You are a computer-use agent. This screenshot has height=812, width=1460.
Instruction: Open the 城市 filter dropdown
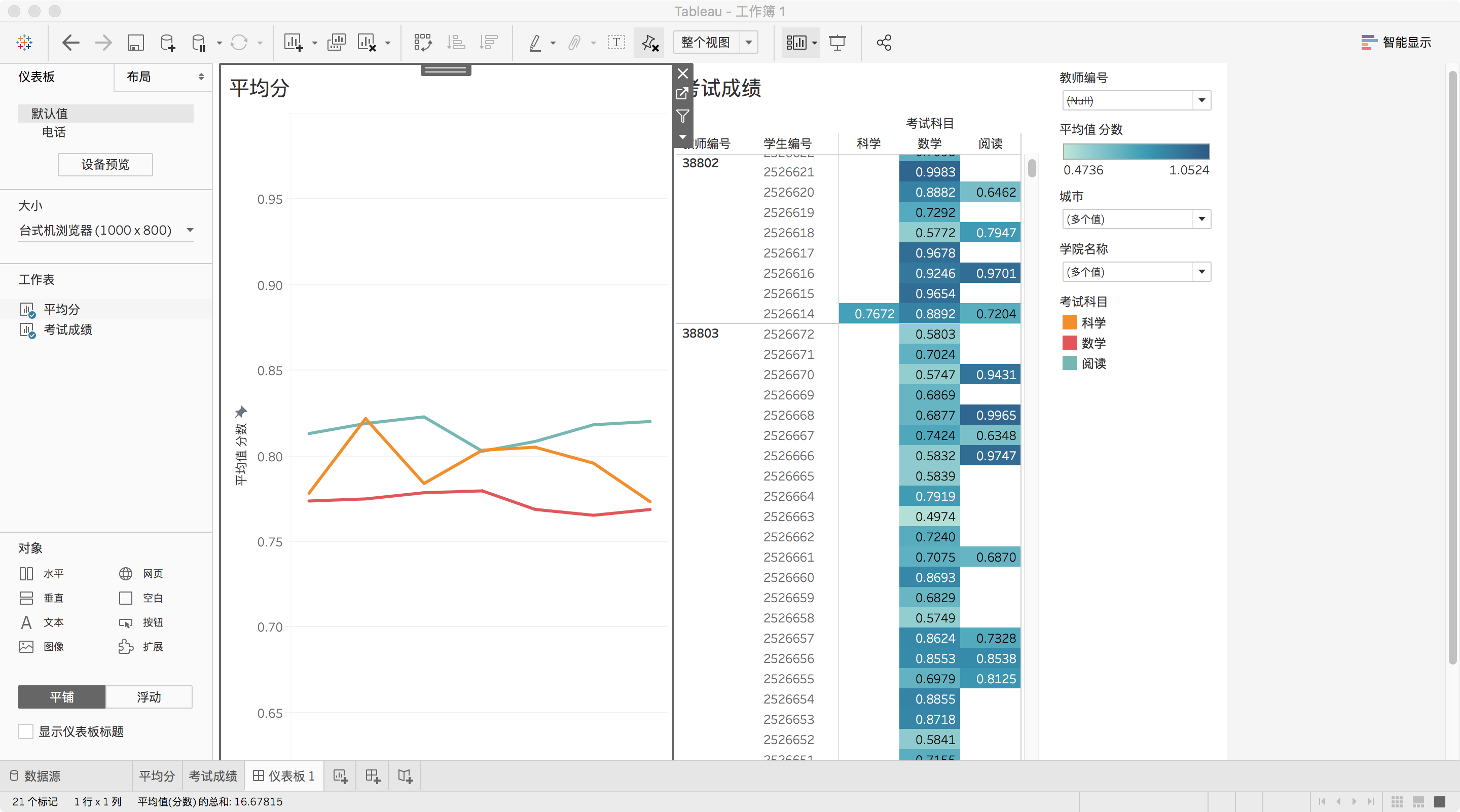(1201, 219)
